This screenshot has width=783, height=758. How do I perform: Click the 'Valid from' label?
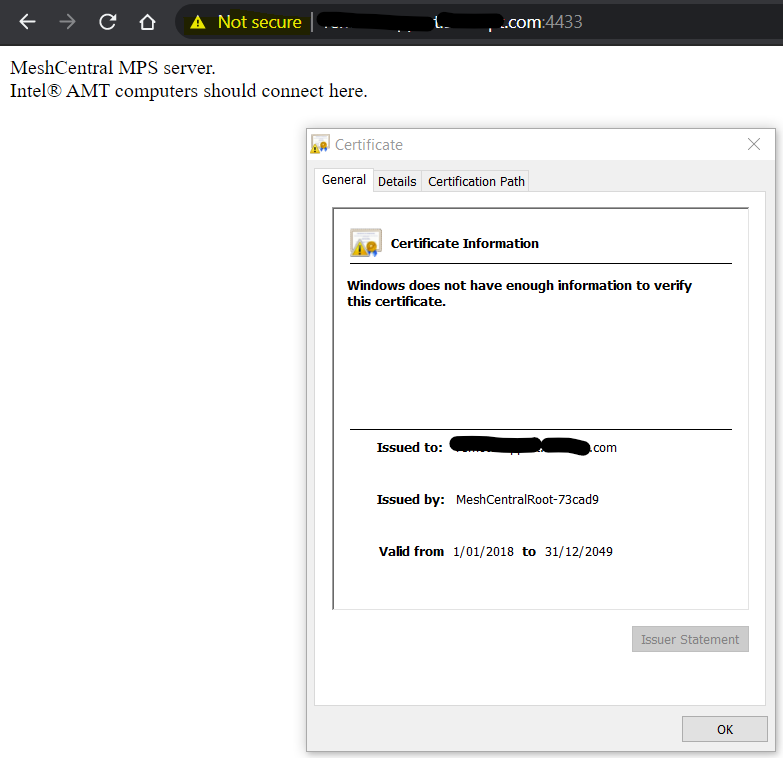411,551
